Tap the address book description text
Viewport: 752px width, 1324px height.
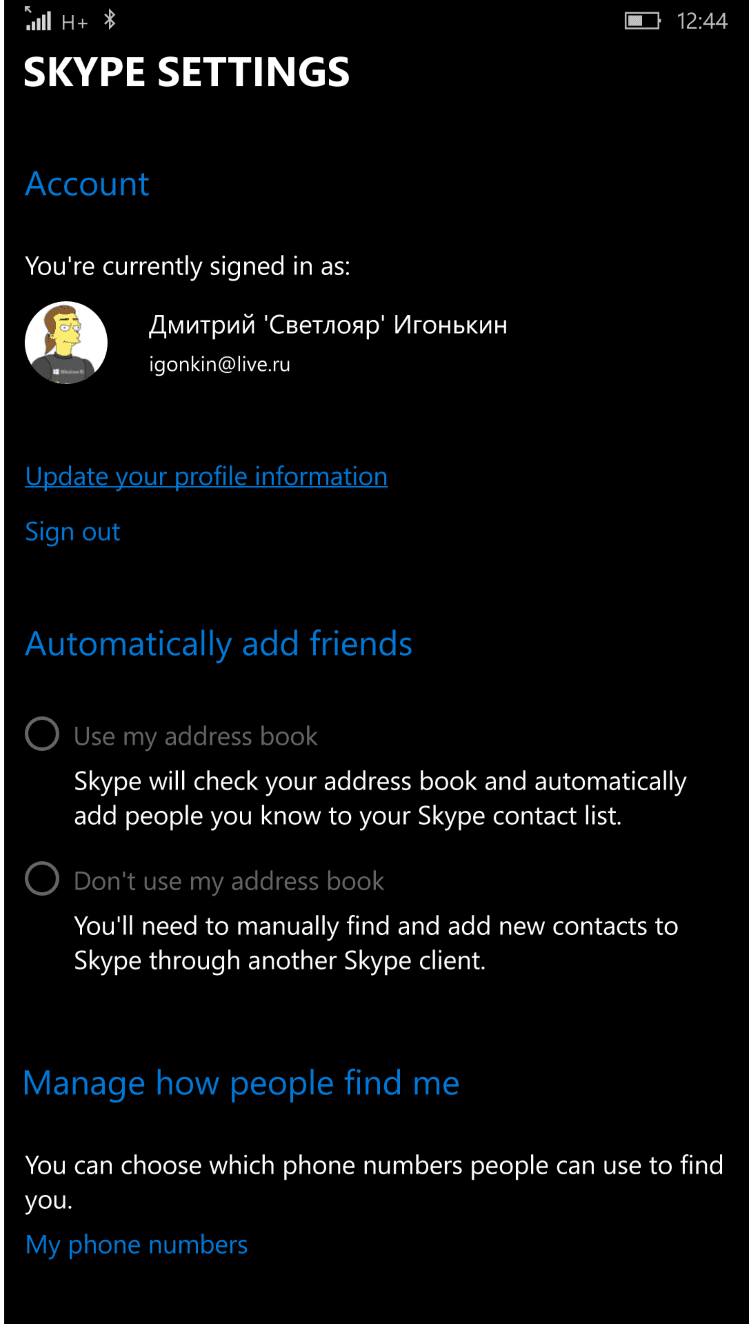pyautogui.click(x=380, y=798)
